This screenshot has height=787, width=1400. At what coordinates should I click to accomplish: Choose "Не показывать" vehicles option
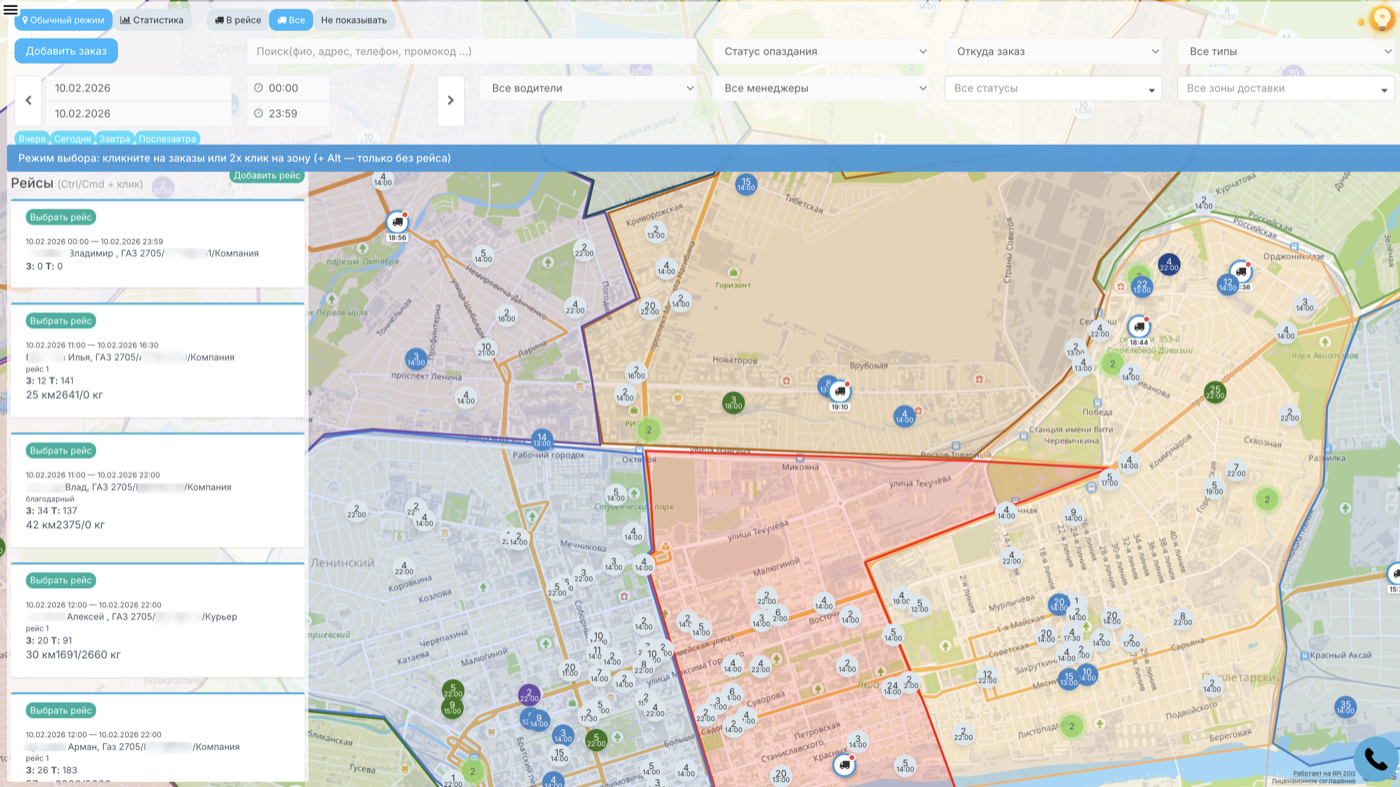coord(354,20)
